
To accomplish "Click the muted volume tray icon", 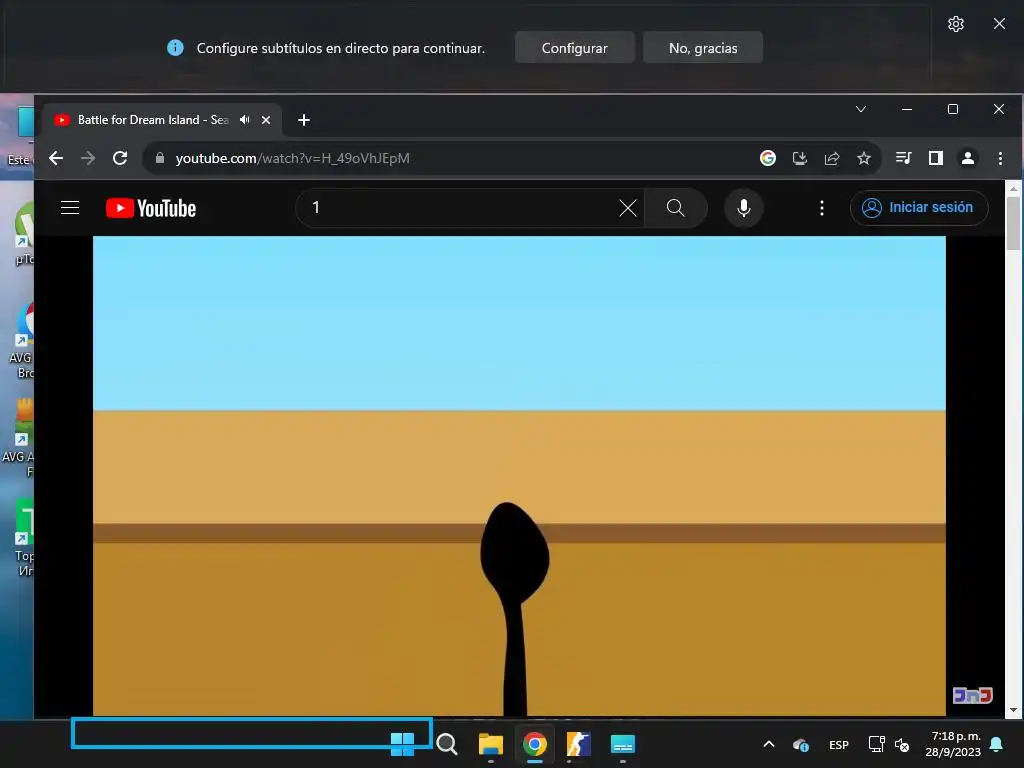I will 902,744.
